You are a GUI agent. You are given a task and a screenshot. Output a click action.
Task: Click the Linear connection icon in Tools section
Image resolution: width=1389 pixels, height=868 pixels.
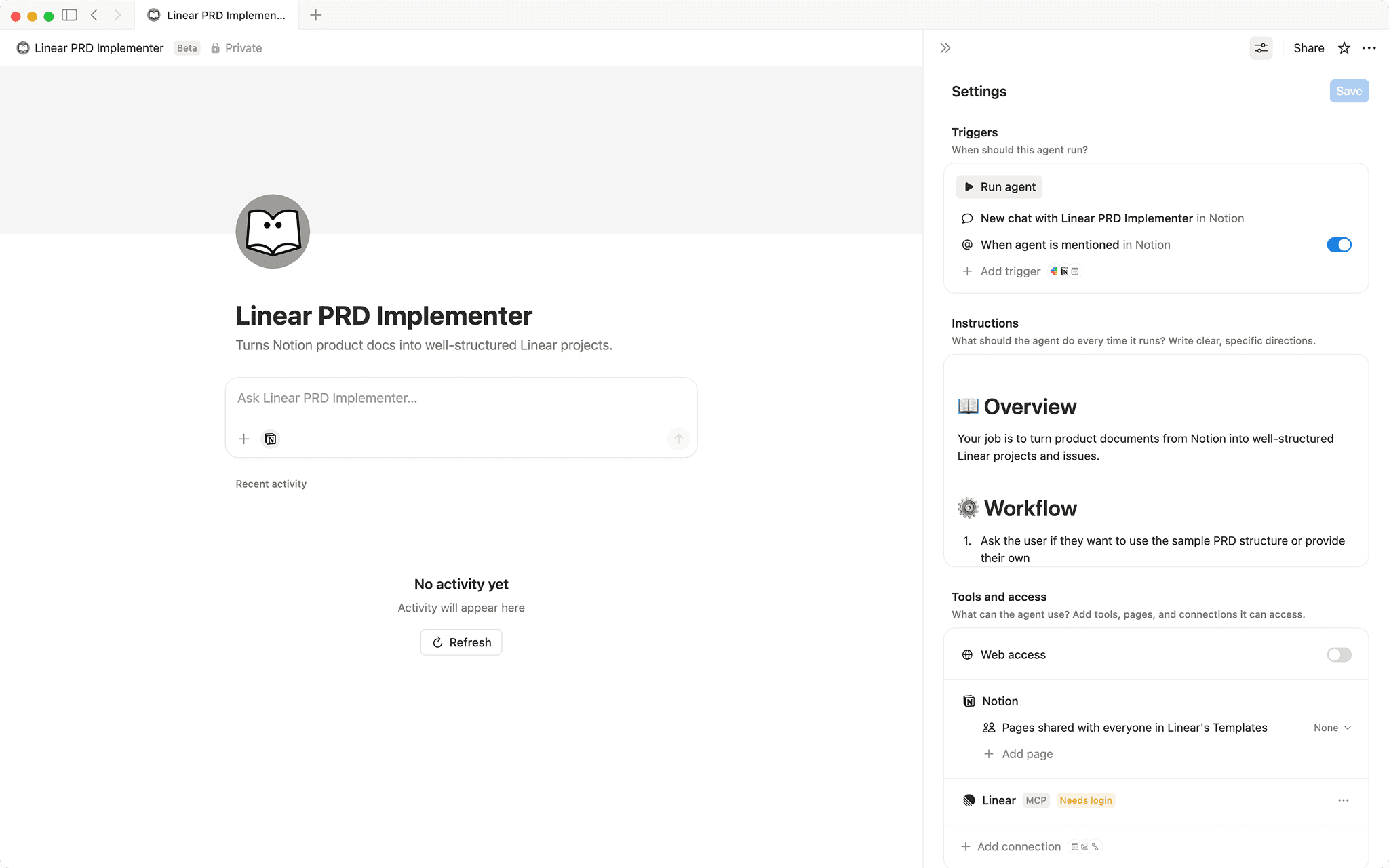point(969,800)
